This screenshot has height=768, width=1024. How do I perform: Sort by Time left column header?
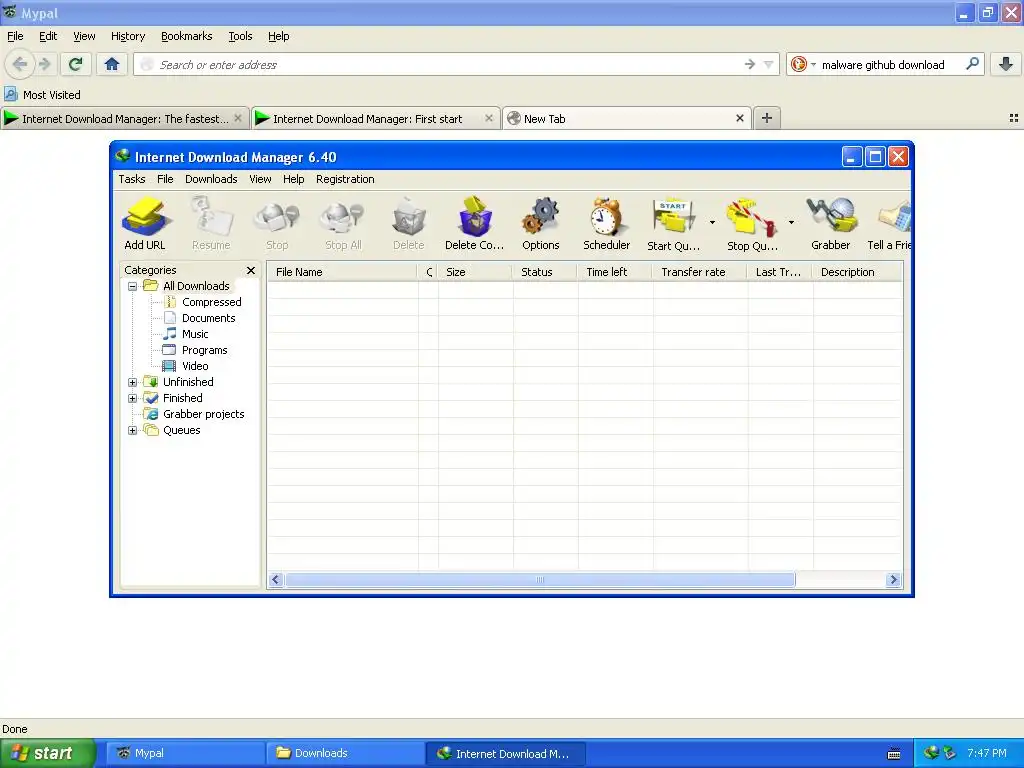click(615, 272)
